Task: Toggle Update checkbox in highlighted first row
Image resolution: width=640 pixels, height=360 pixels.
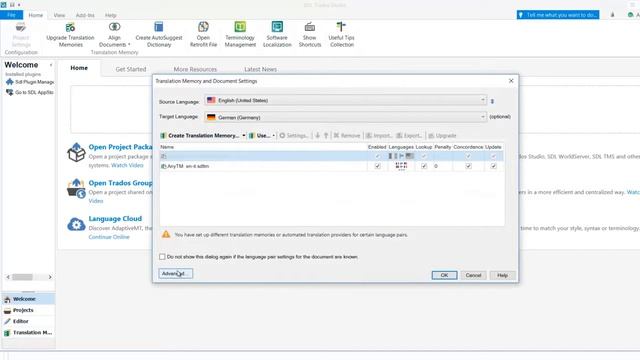Action: (493, 156)
